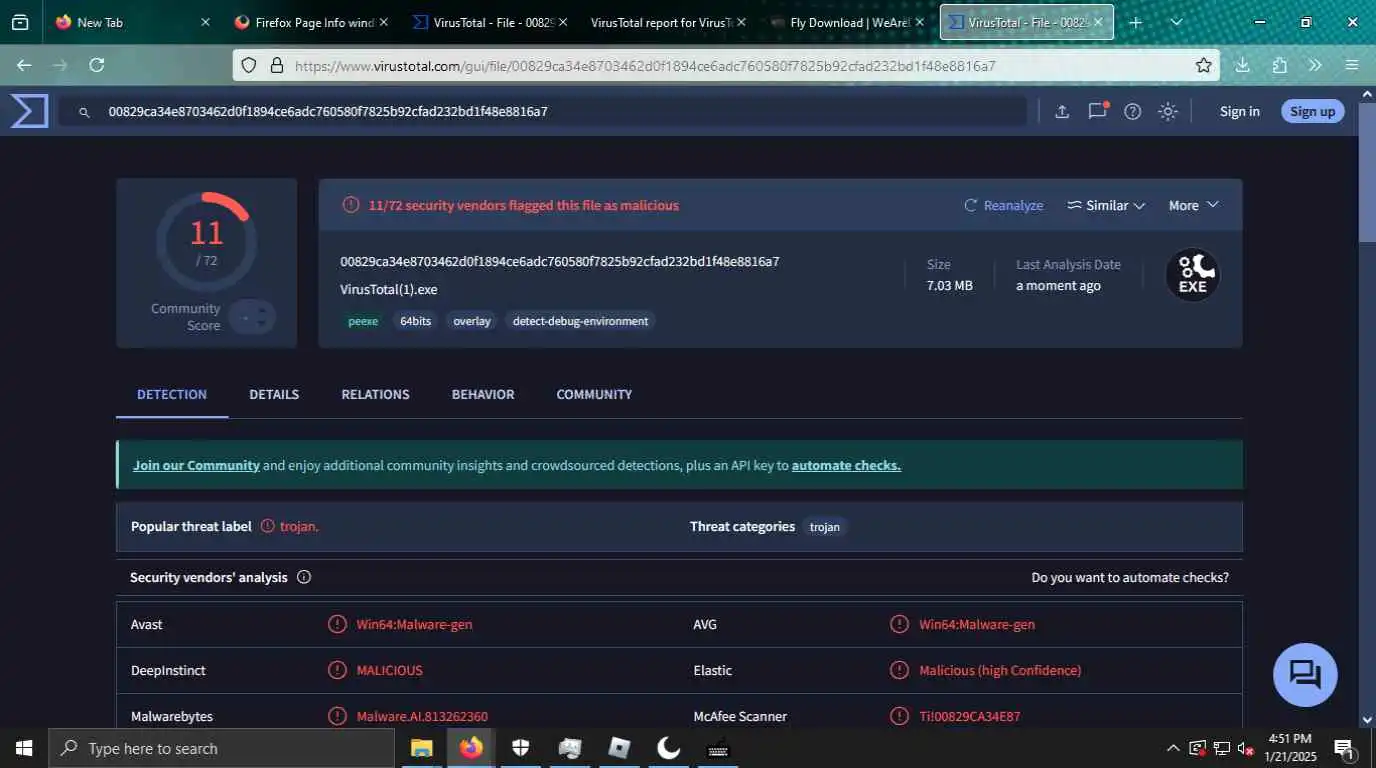Image resolution: width=1376 pixels, height=768 pixels.
Task: Click the automate checks link
Action: coord(846,465)
